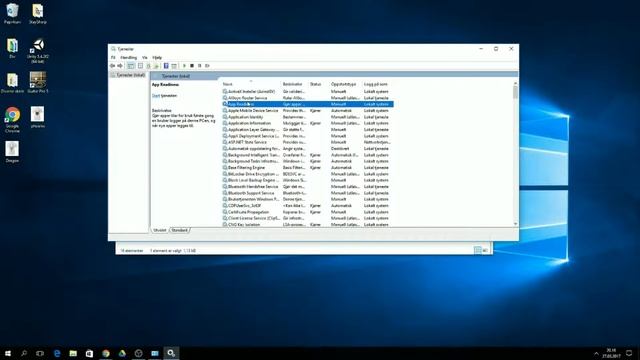The width and height of the screenshot is (640, 360).
Task: Select the phoenix desktop icon
Action: click(x=38, y=118)
